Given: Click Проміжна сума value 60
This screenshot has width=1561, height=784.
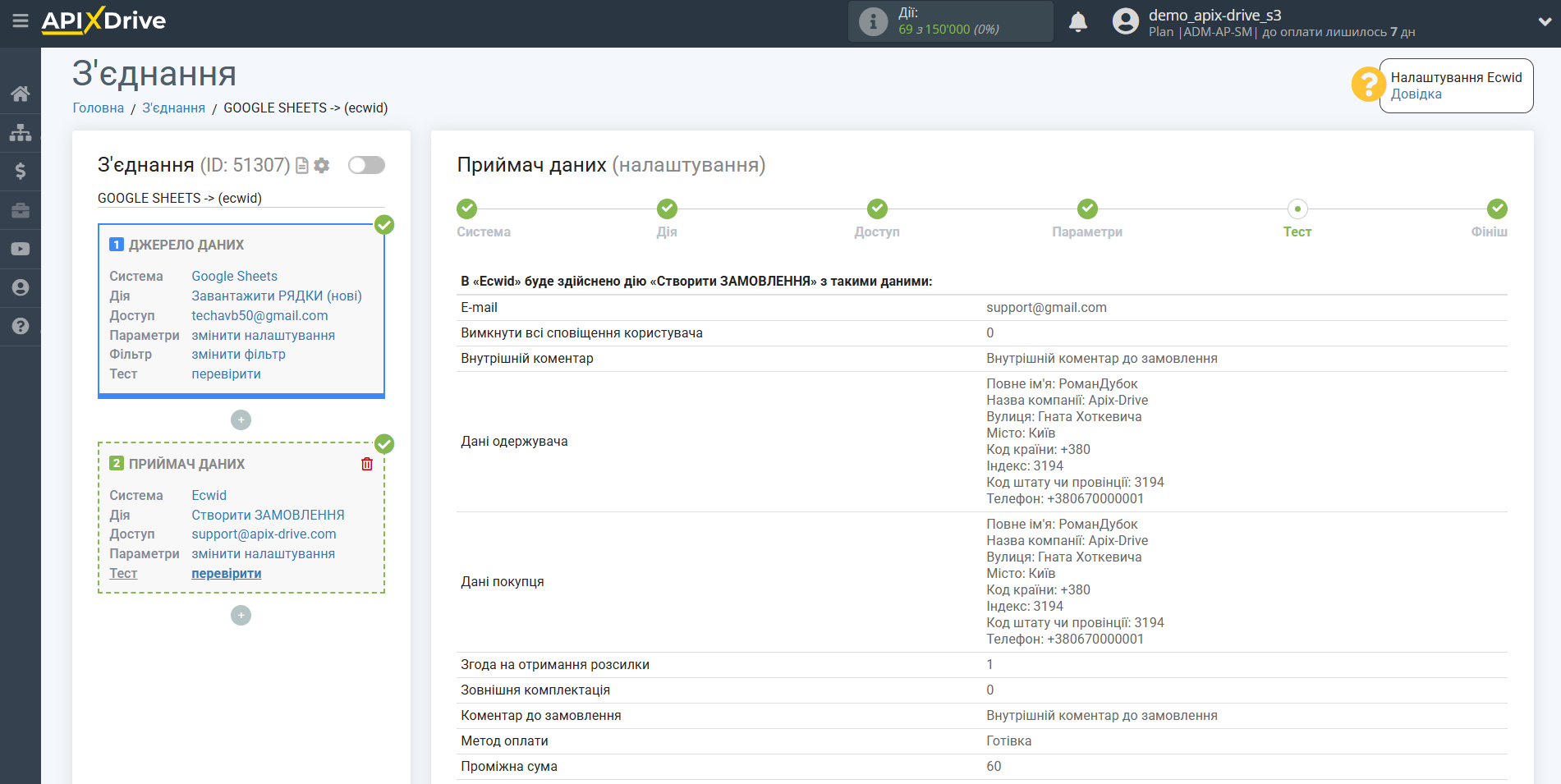Looking at the screenshot, I should (994, 767).
